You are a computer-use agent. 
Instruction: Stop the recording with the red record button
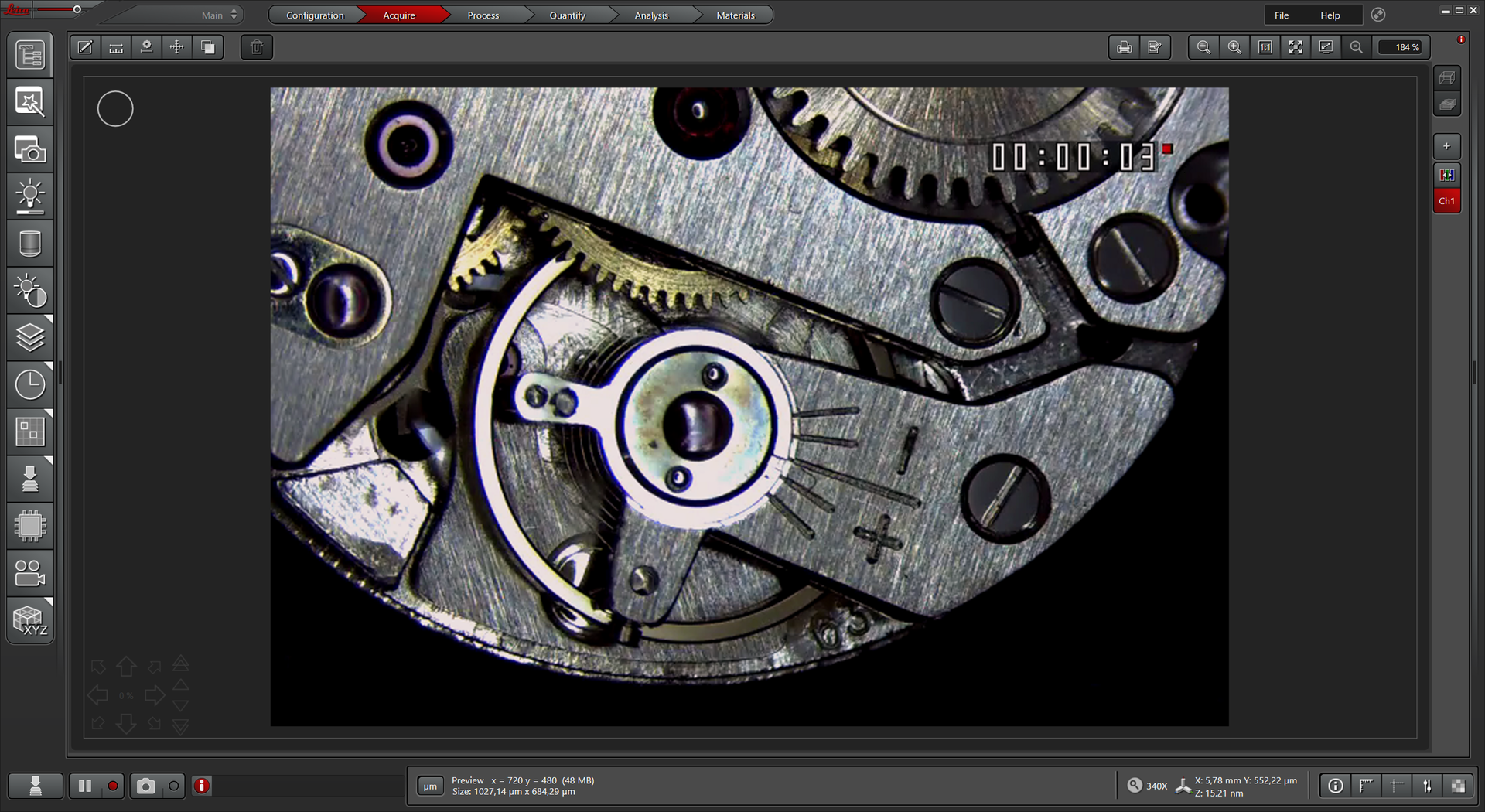tap(113, 786)
